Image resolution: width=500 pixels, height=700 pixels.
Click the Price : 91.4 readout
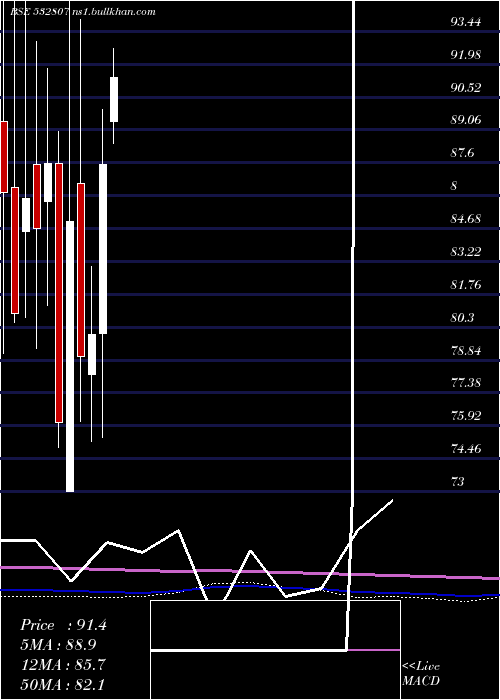coord(63,625)
